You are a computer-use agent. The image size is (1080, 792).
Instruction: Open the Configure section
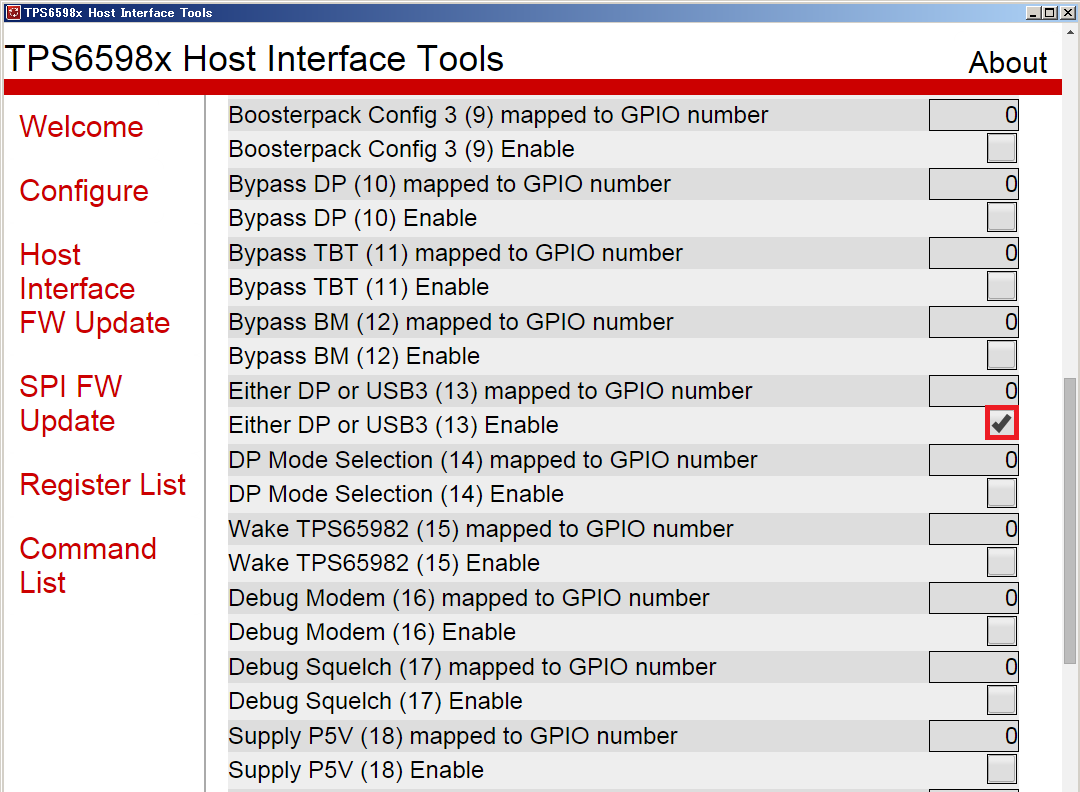(x=84, y=191)
